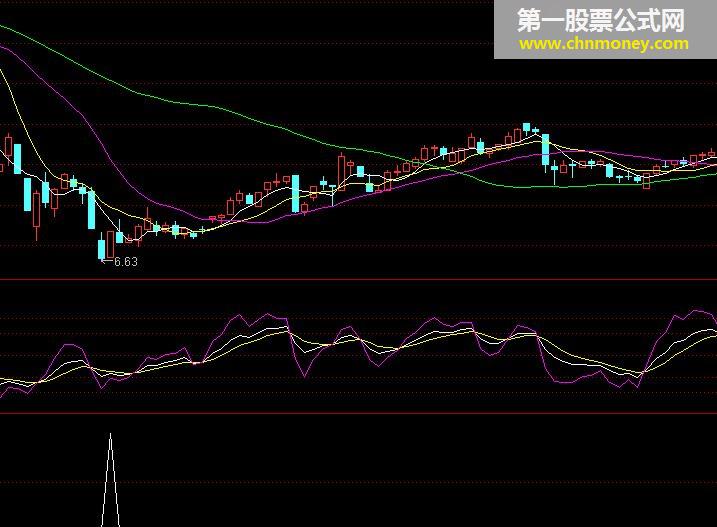Select the tall cyan candle near chart center

(x=295, y=194)
